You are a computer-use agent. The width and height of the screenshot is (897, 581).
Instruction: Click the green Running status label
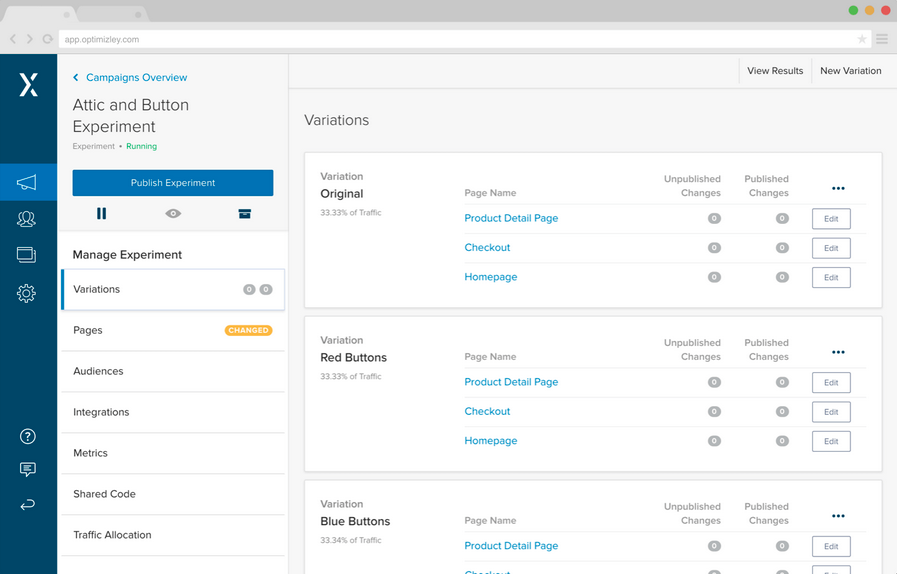pos(141,146)
